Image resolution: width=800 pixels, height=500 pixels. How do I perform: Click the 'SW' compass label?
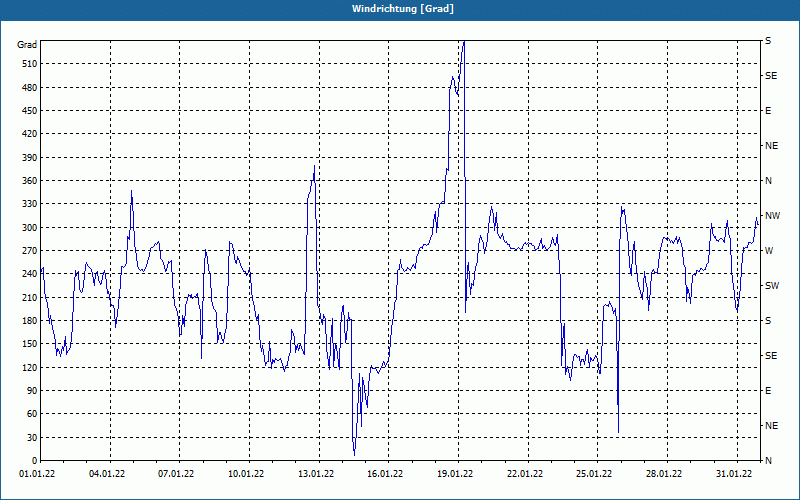tap(772, 286)
